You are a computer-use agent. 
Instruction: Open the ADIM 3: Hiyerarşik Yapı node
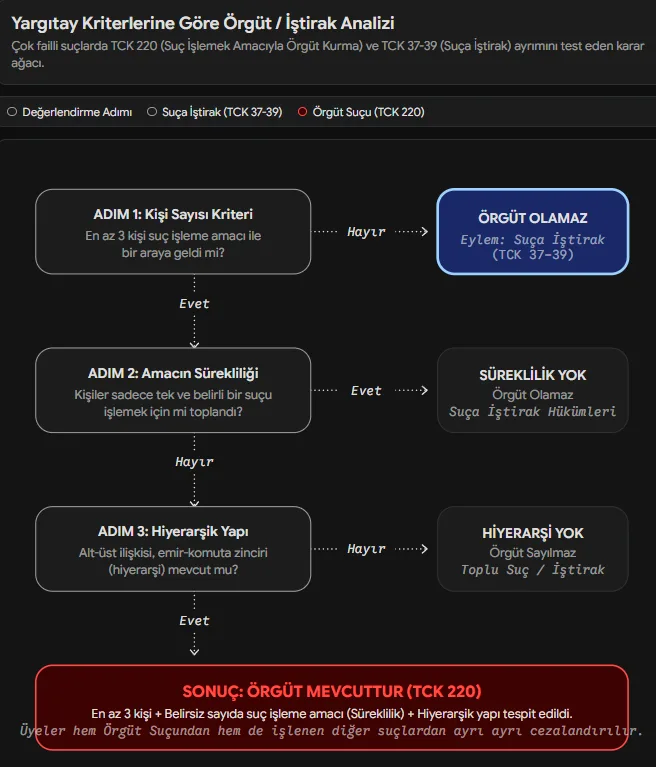pos(173,549)
